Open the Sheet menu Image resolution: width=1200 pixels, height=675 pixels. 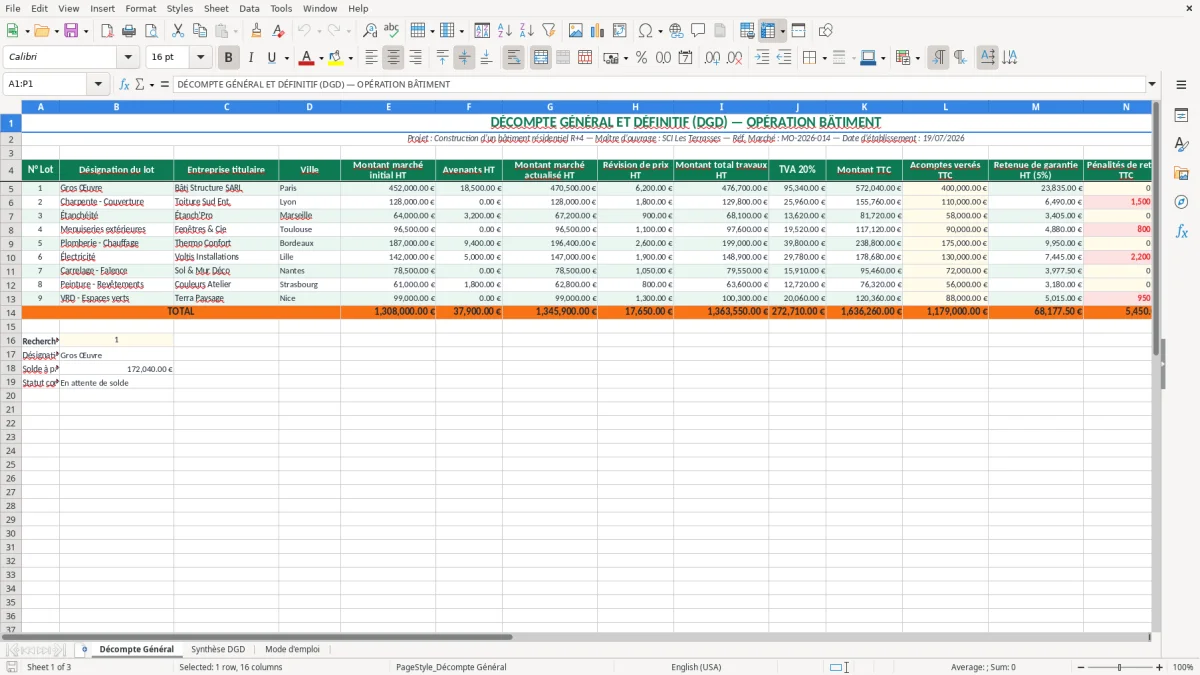(x=216, y=8)
